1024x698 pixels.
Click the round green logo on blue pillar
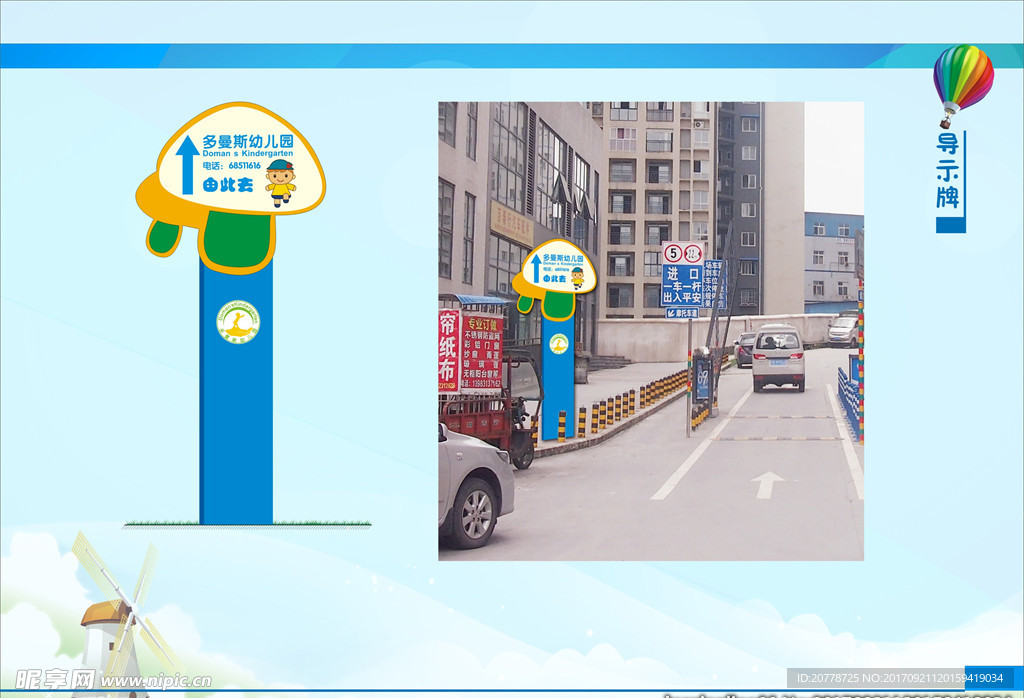tap(238, 322)
